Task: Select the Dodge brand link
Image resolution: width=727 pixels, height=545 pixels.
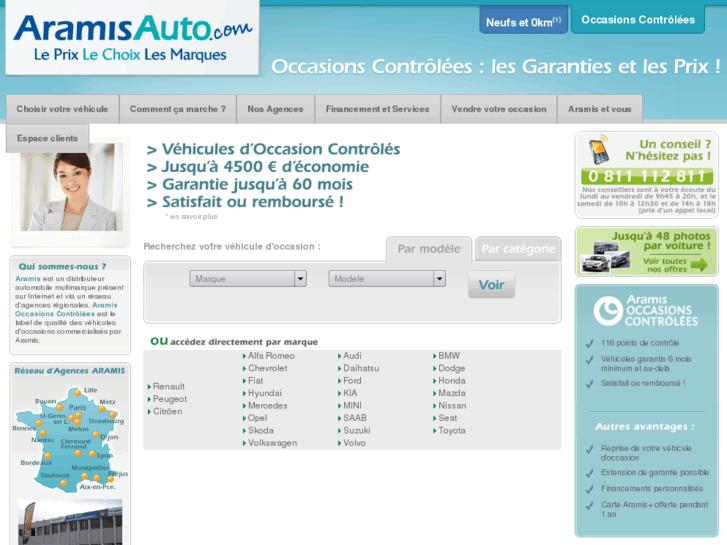Action: (x=452, y=368)
